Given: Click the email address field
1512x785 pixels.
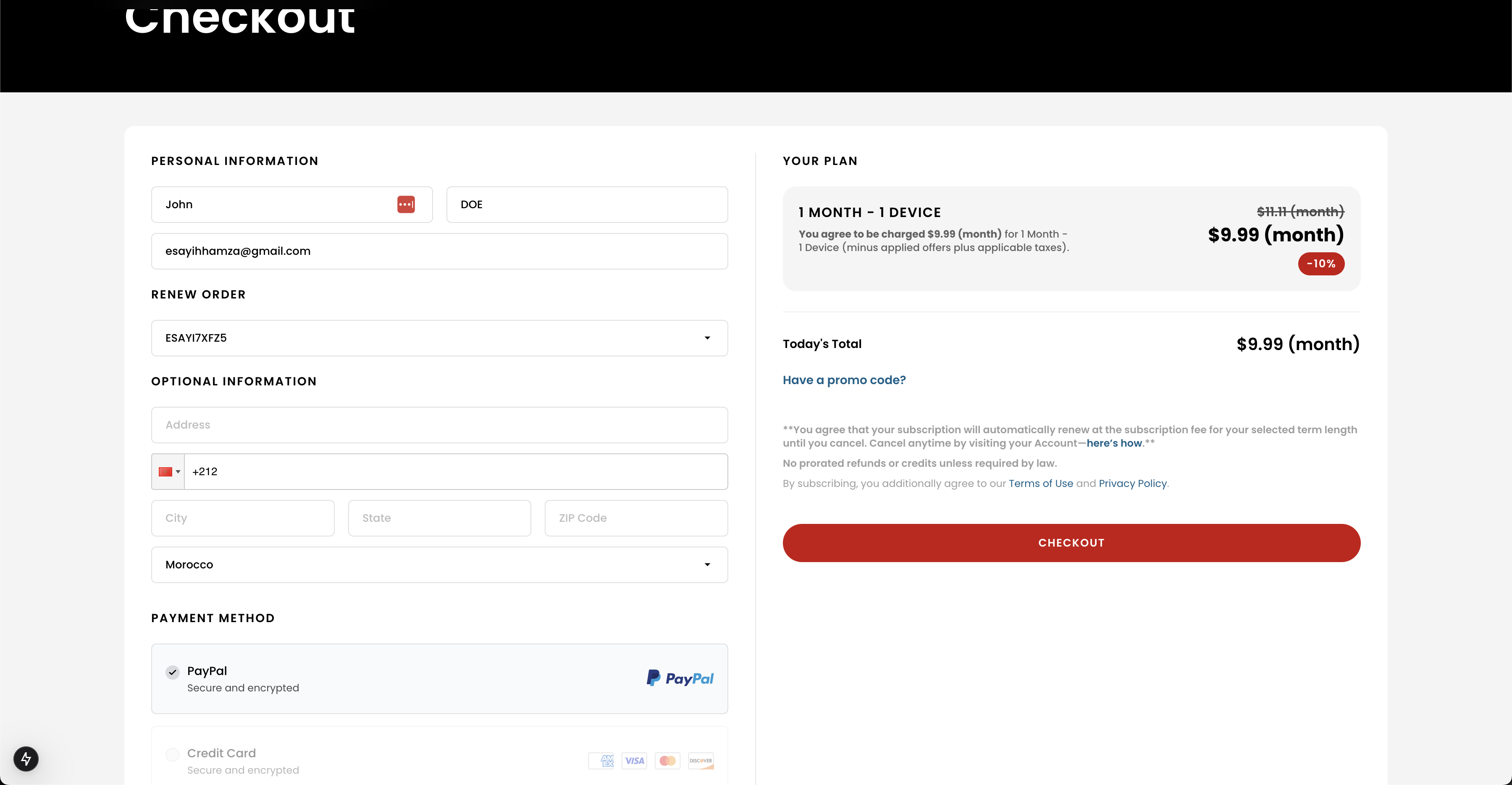Looking at the screenshot, I should point(439,251).
